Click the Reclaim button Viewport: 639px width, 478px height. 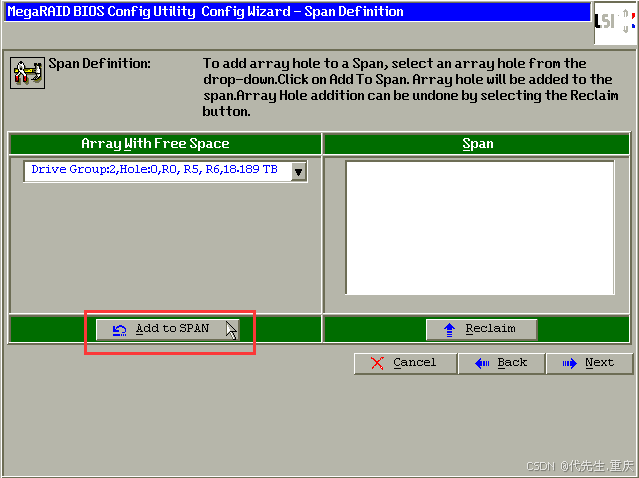(x=481, y=329)
